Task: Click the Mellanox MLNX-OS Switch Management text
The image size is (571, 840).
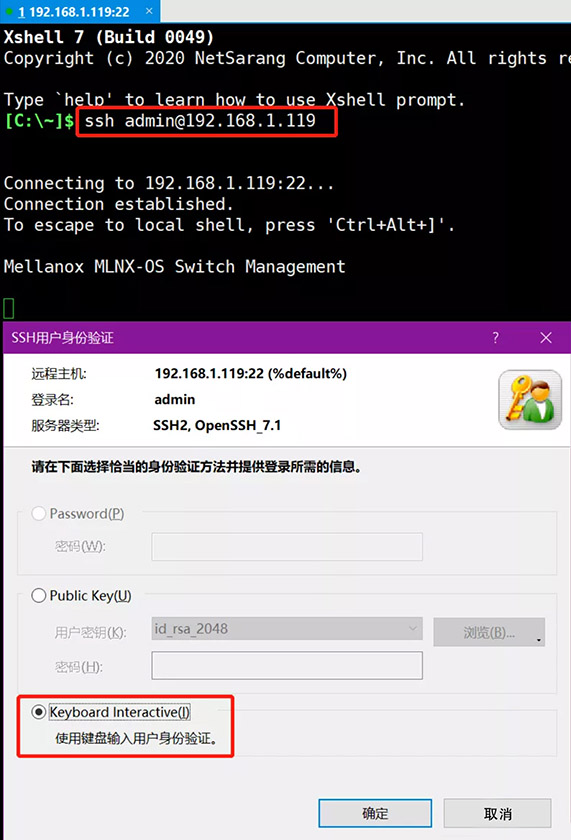Action: pyautogui.click(x=175, y=267)
